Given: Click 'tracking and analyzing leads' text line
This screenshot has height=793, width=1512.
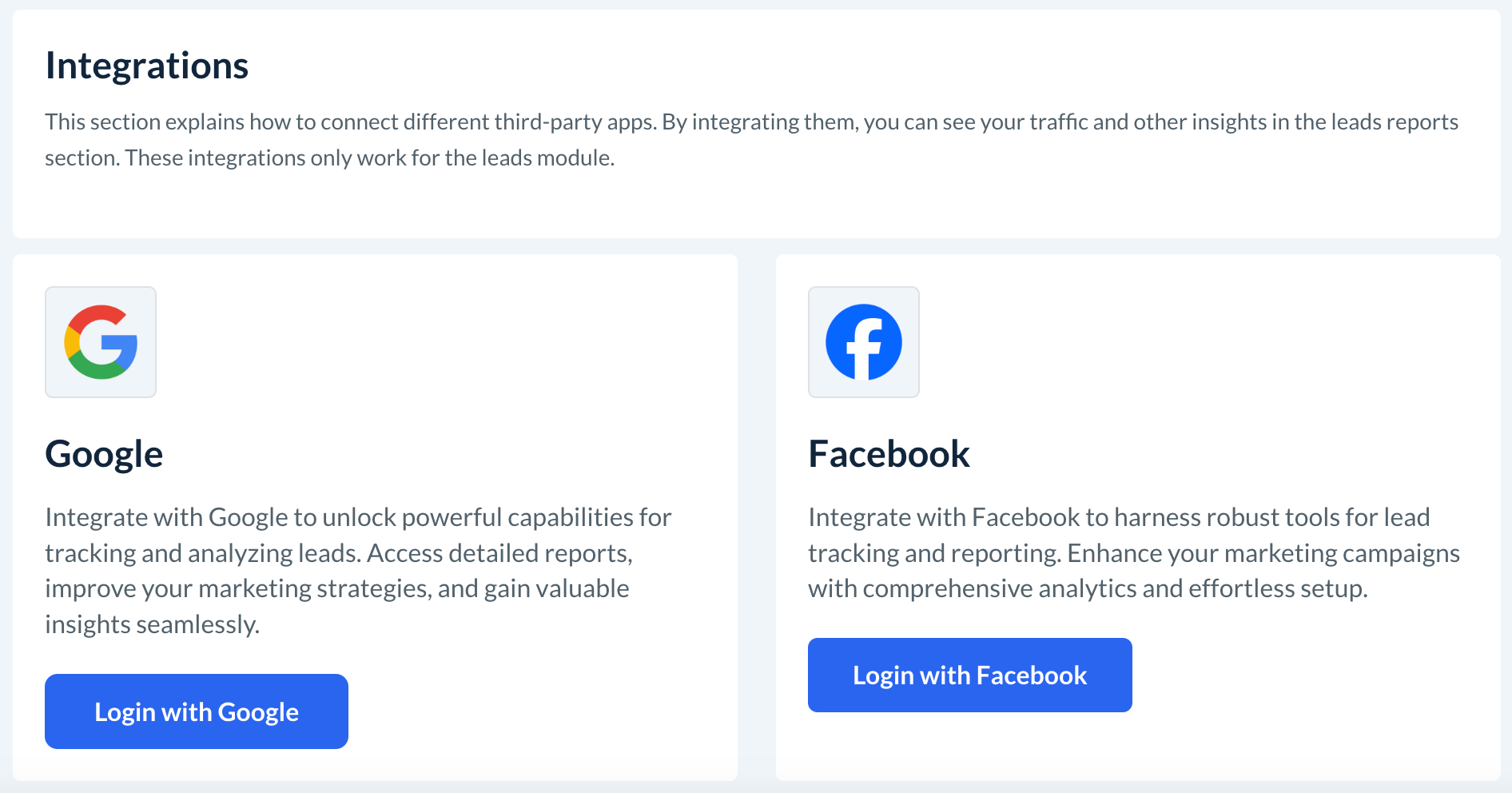Looking at the screenshot, I should 339,553.
